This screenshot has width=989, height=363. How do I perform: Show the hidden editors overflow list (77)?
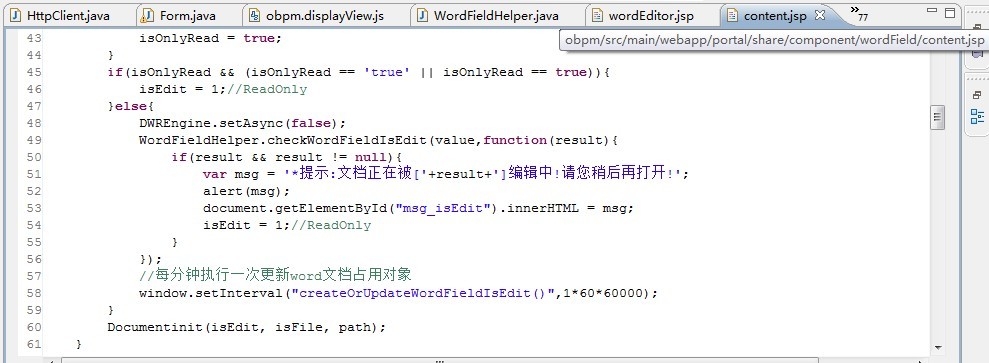coord(859,13)
